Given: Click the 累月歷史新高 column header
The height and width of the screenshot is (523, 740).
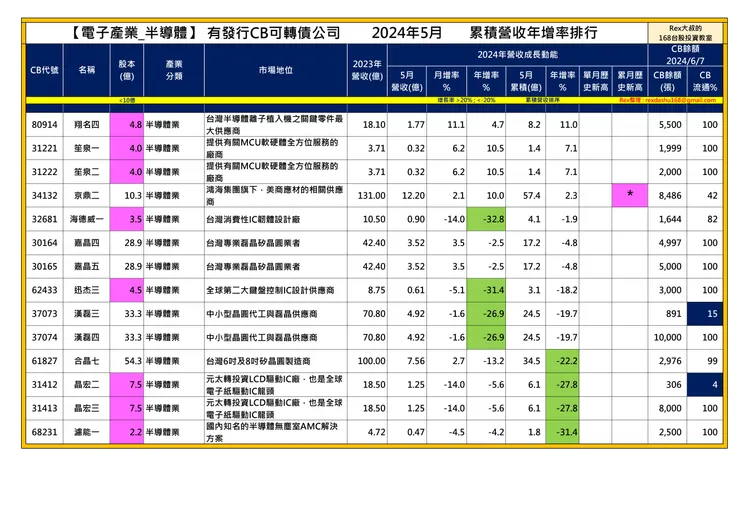Looking at the screenshot, I should pos(630,81).
